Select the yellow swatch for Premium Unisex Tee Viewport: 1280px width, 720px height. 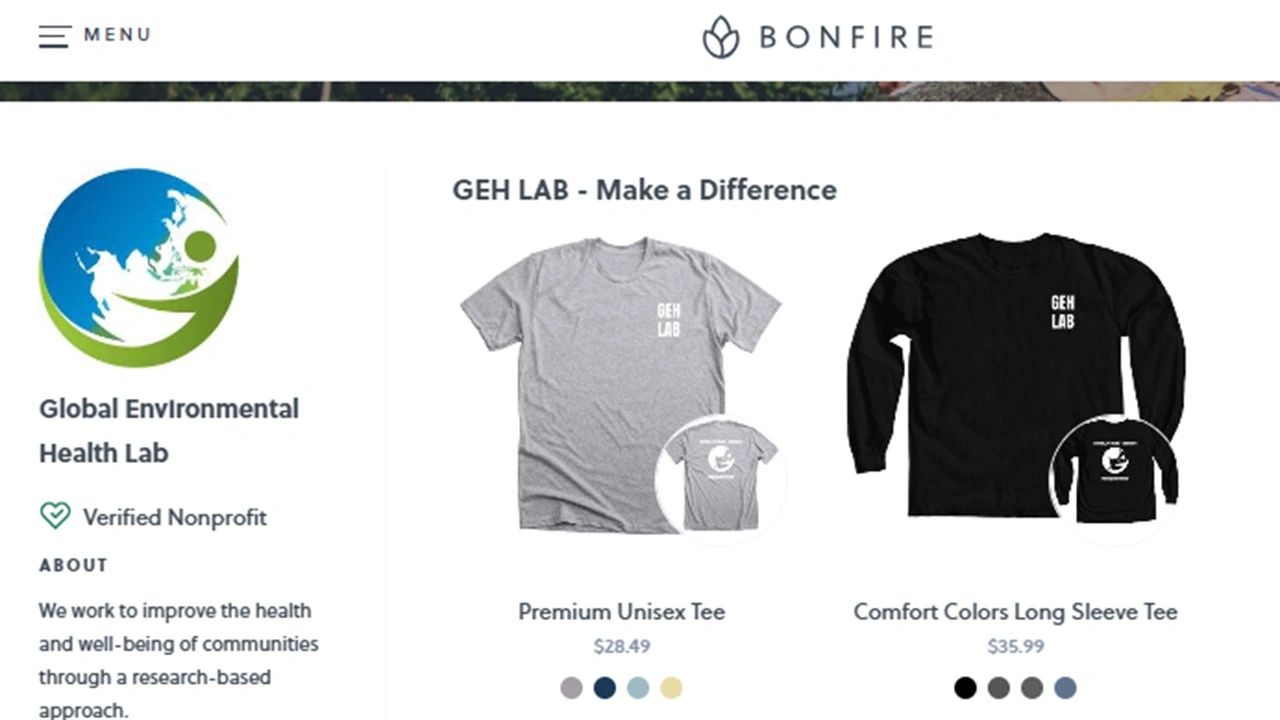[671, 688]
